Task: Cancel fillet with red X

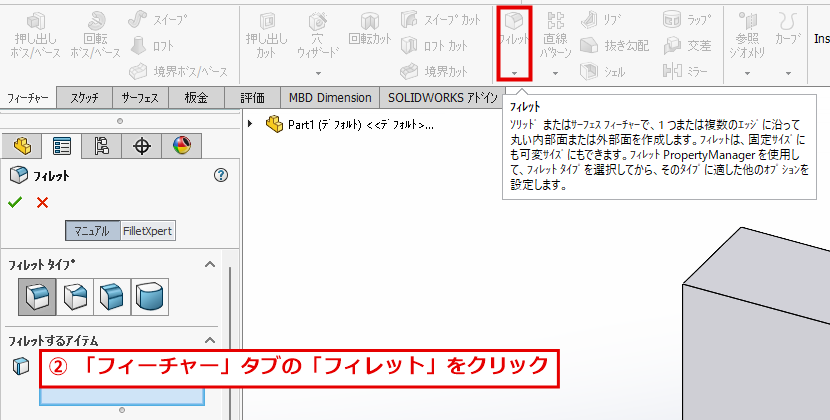Action: point(42,202)
